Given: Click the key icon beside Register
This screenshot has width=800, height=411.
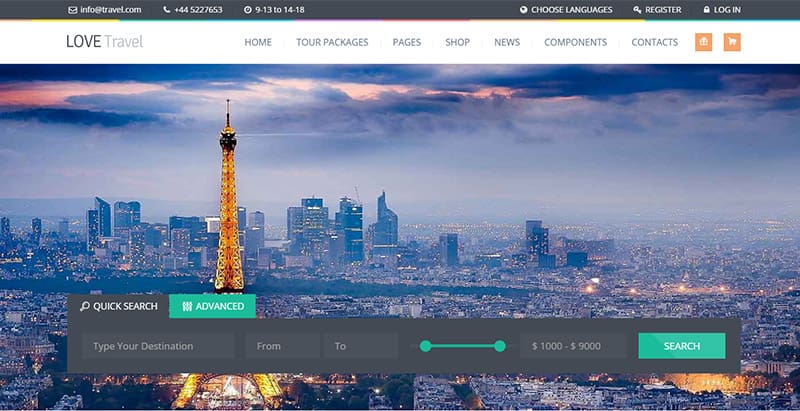Looking at the screenshot, I should point(637,10).
